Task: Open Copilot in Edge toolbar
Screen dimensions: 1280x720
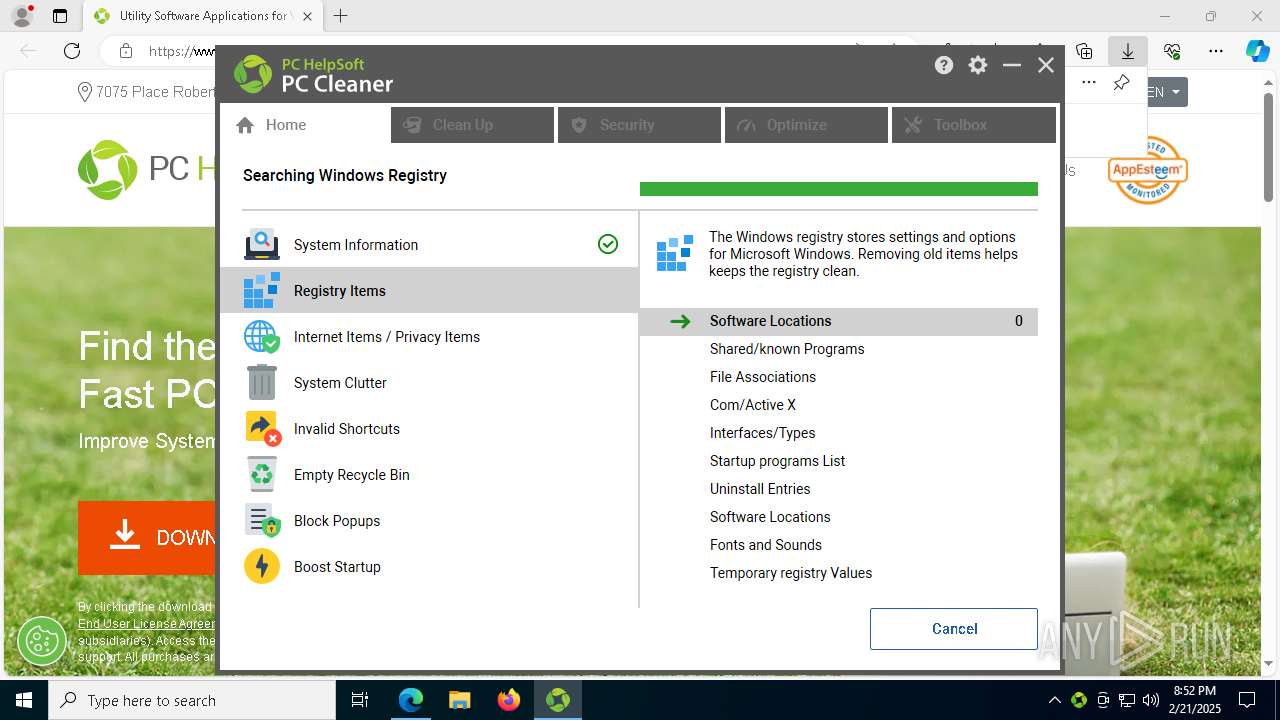Action: click(x=1257, y=51)
